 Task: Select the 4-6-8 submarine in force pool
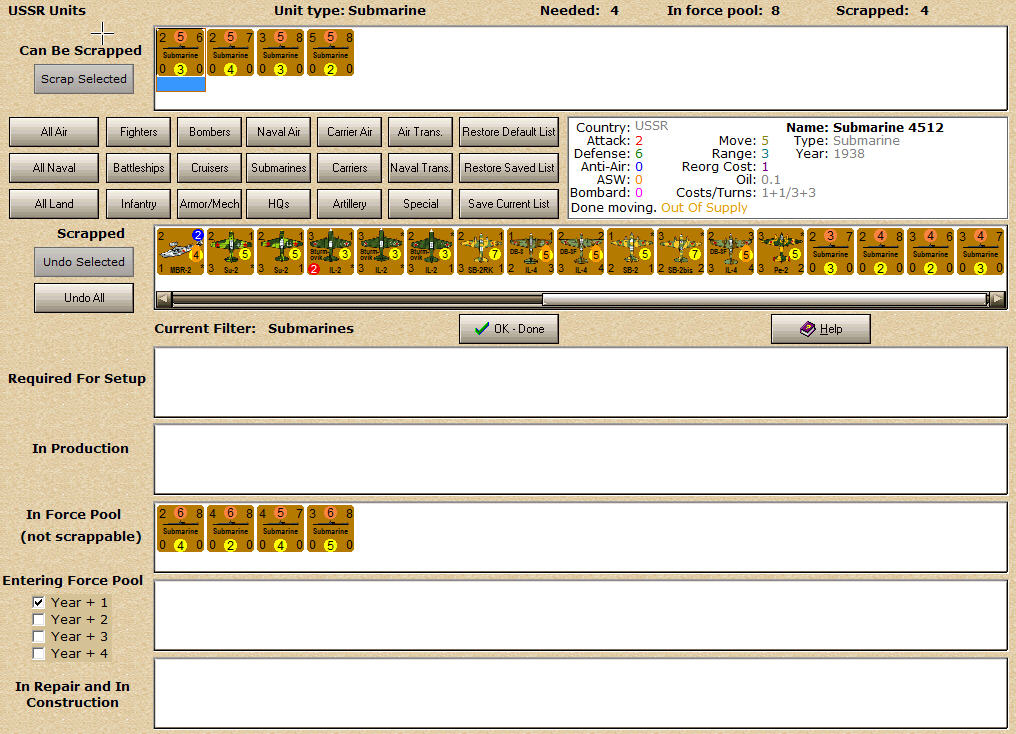click(231, 529)
